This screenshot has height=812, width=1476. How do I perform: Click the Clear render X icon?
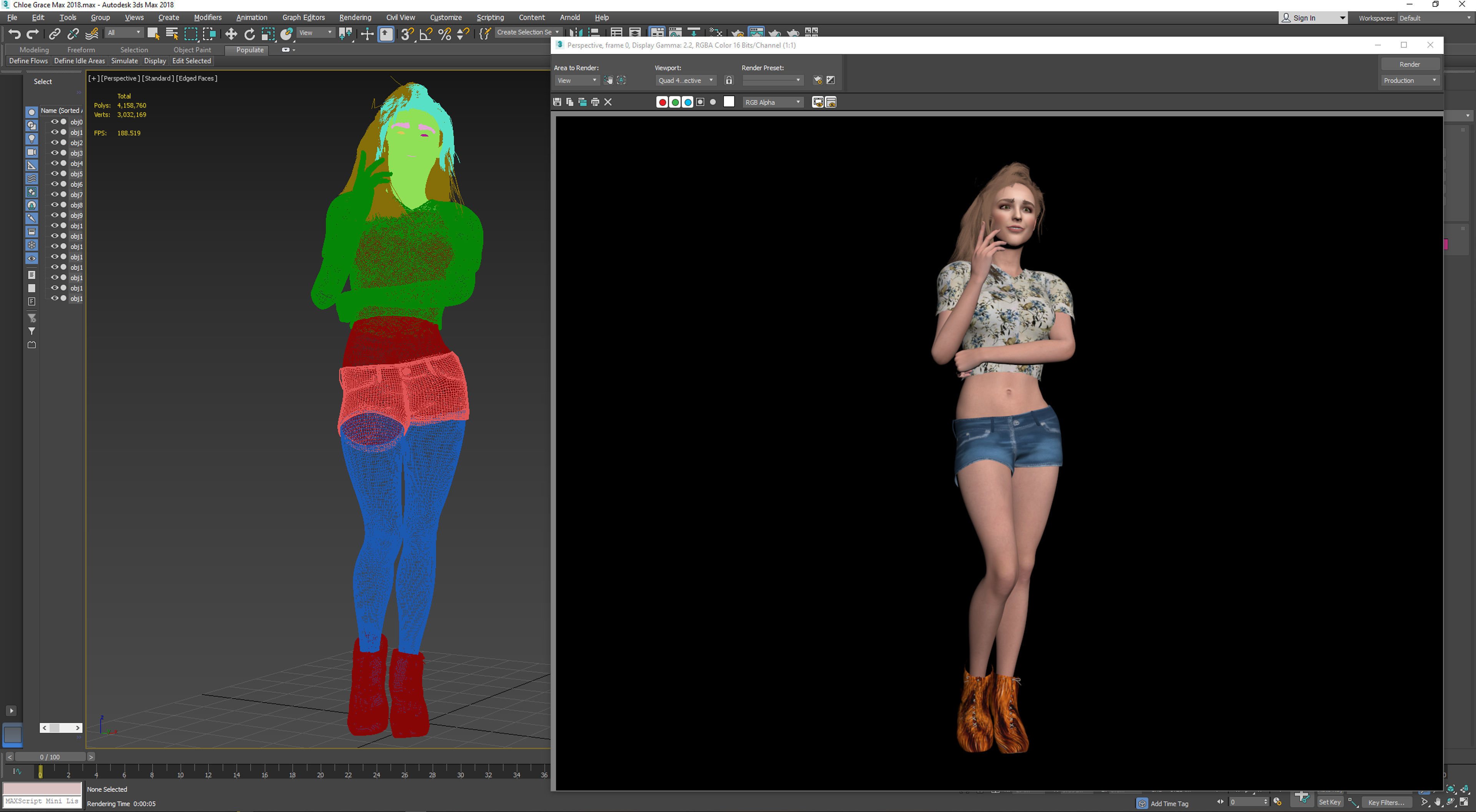[608, 102]
